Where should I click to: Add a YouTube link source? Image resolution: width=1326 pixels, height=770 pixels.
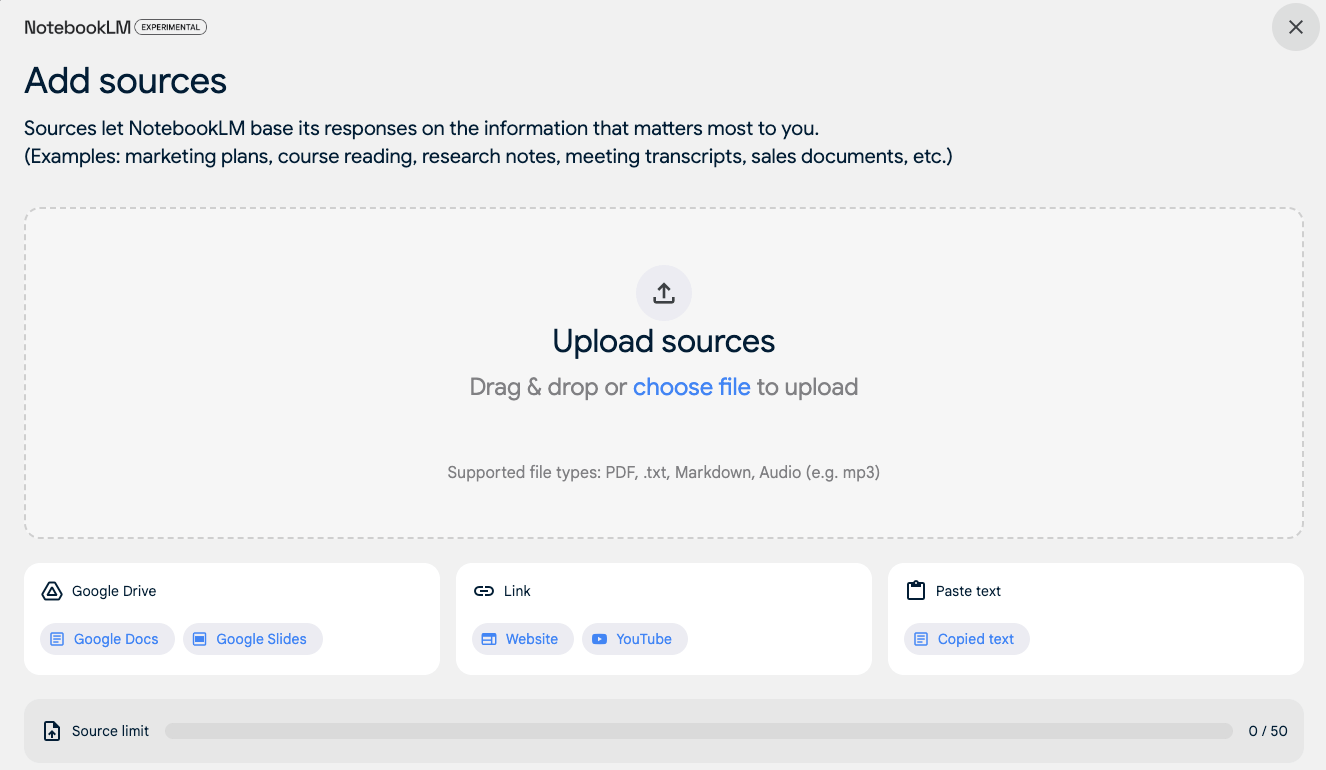point(635,639)
